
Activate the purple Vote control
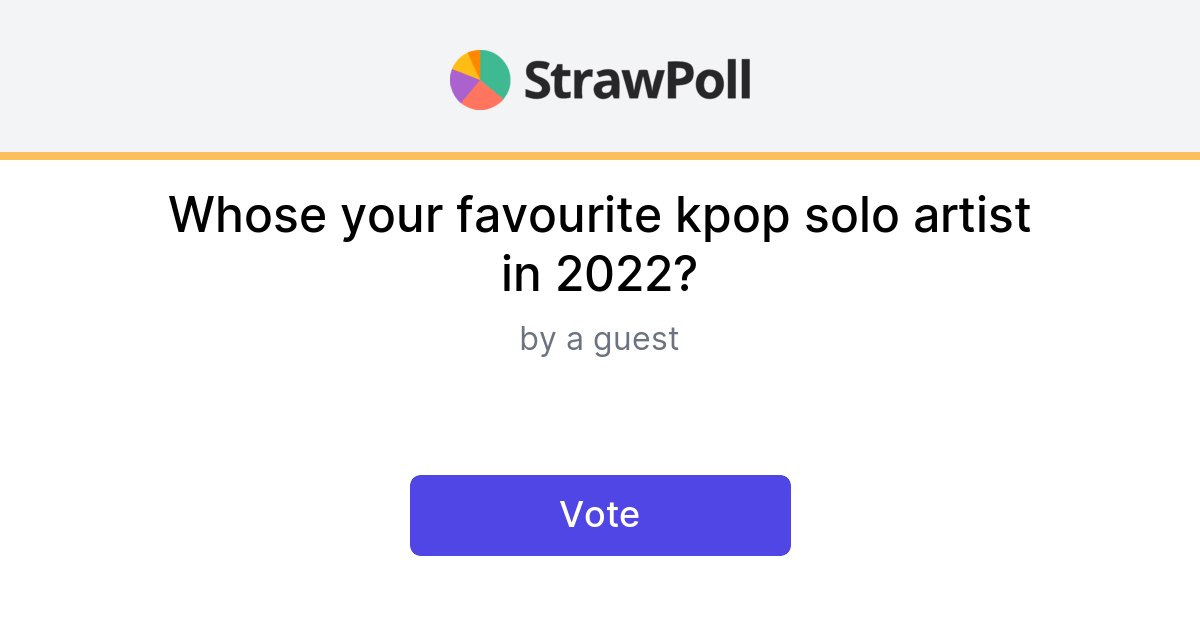[x=600, y=514]
